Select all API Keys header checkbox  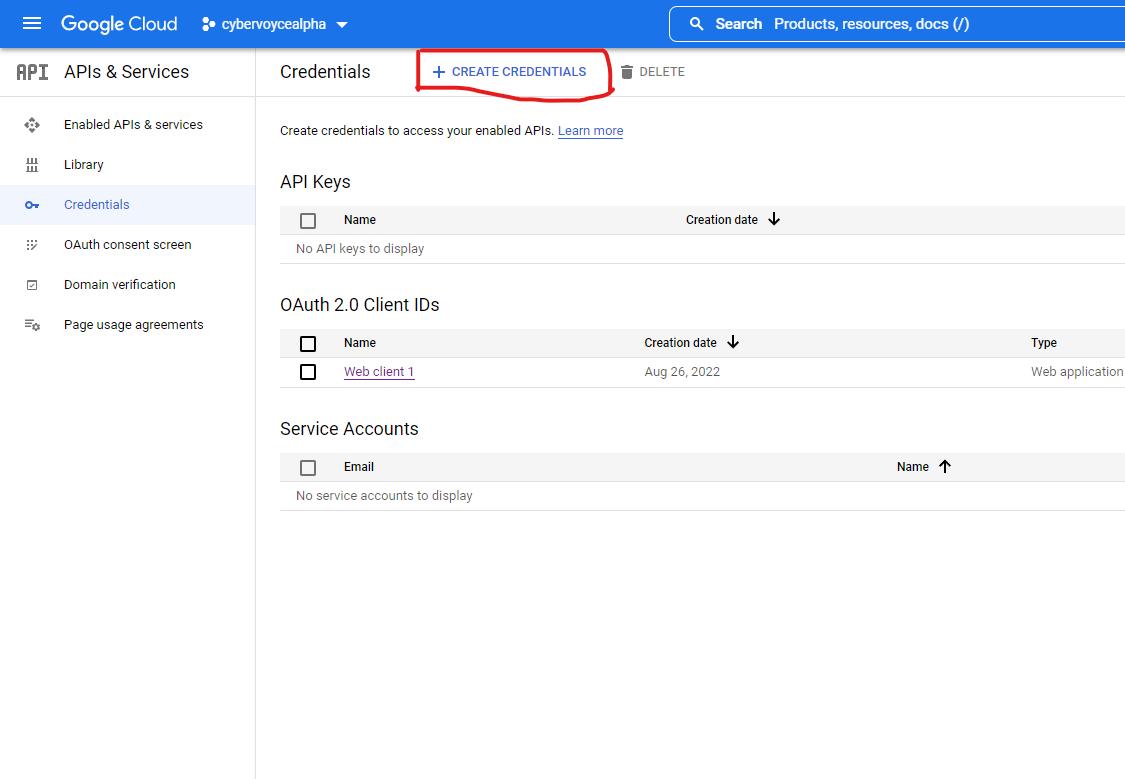(308, 221)
